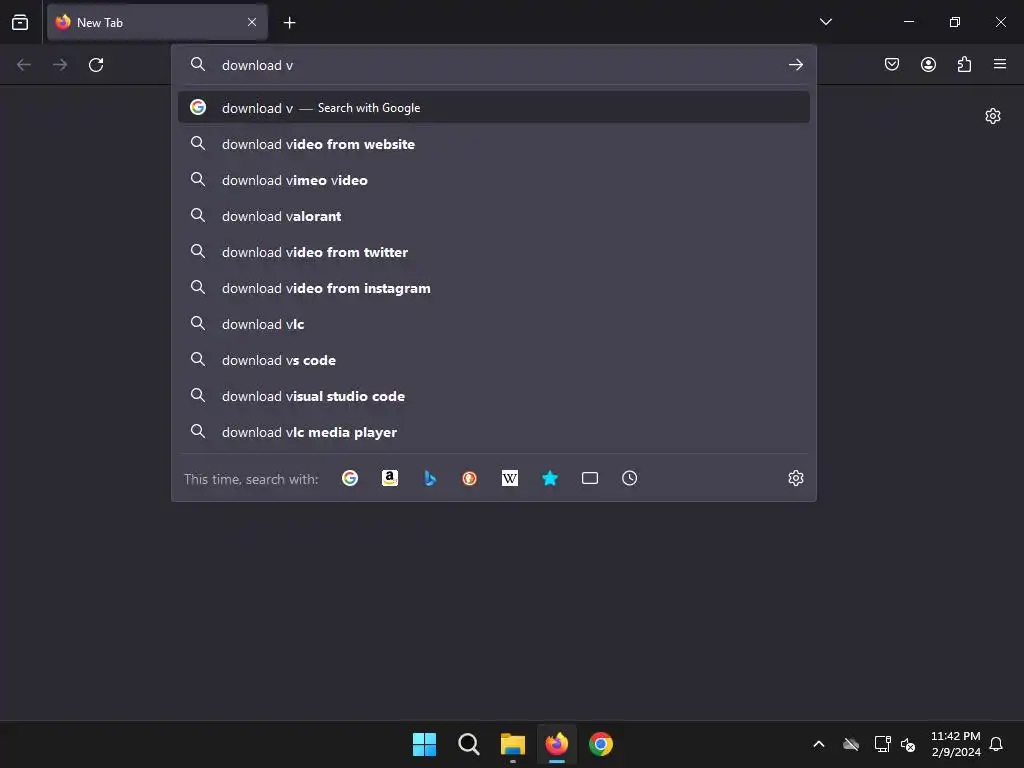The width and height of the screenshot is (1024, 768).
Task: Choose suggestion 'download vlc media player'
Action: (x=494, y=432)
